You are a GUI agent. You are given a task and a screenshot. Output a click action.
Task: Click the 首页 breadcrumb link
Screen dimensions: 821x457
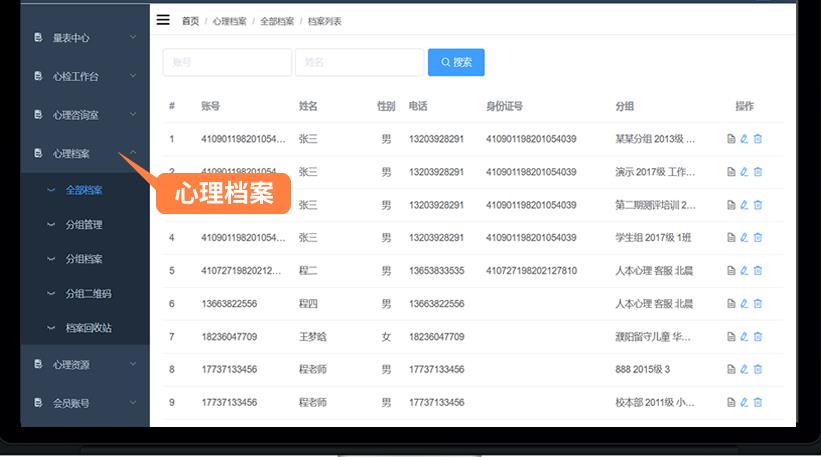[190, 21]
